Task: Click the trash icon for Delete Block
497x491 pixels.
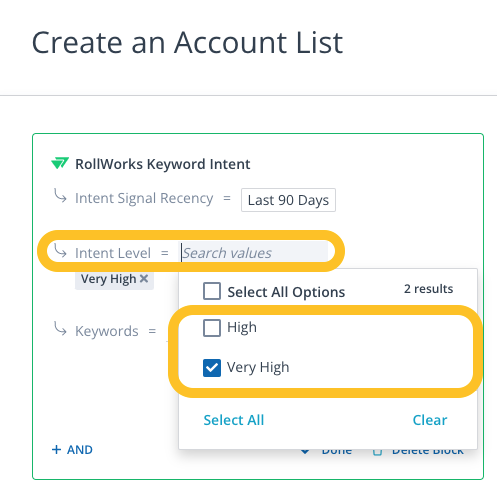Action: point(377,451)
